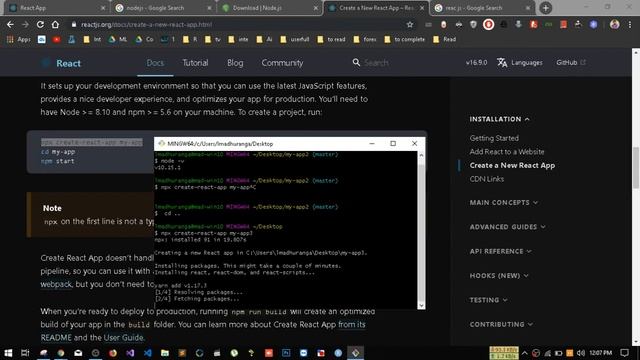This screenshot has height=360, width=640.
Task: Open the webpack link
Action: click(56, 284)
